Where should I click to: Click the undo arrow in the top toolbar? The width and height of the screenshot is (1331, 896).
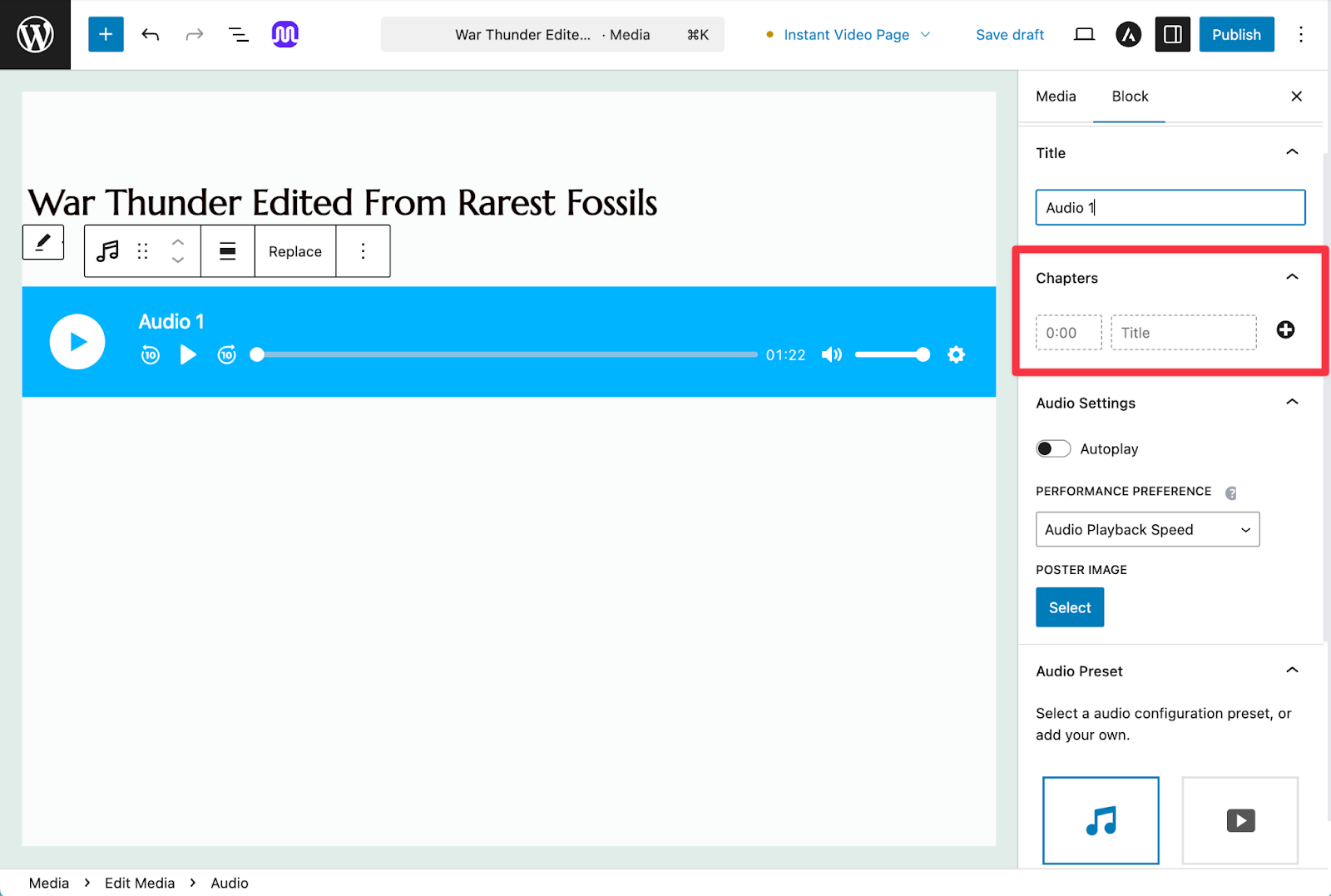(151, 34)
